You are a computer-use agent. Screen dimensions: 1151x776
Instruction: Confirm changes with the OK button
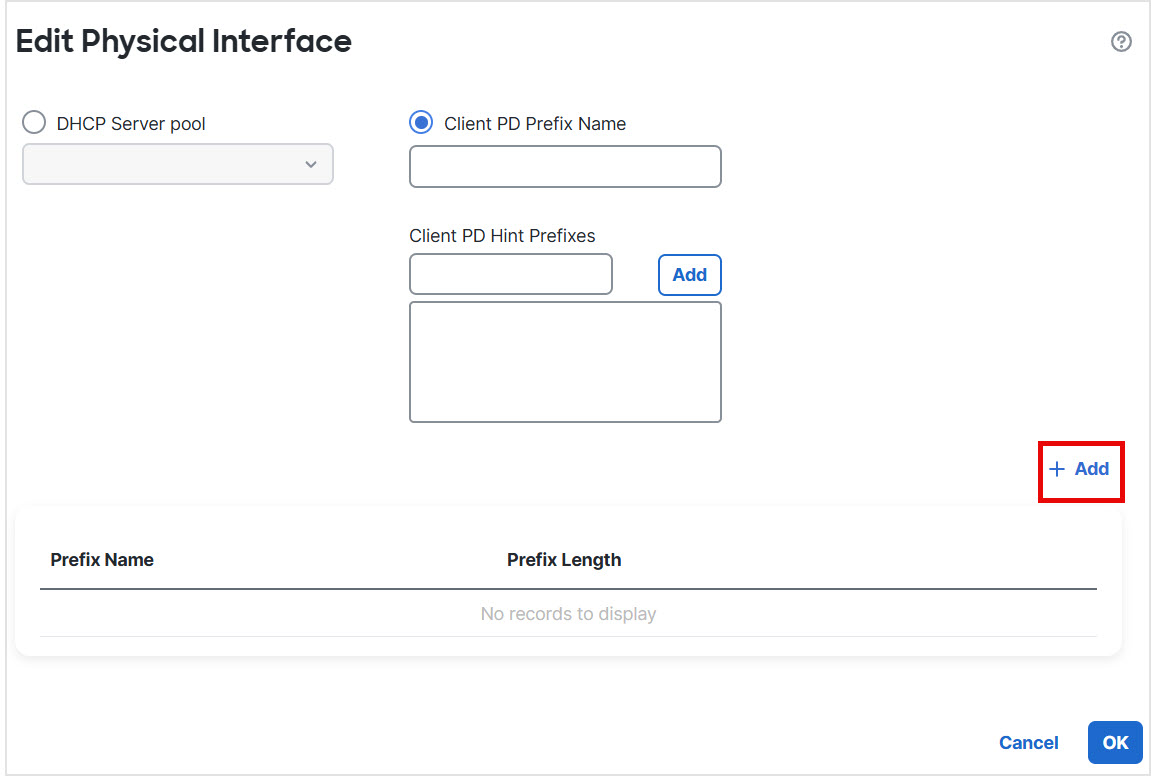(x=1115, y=743)
